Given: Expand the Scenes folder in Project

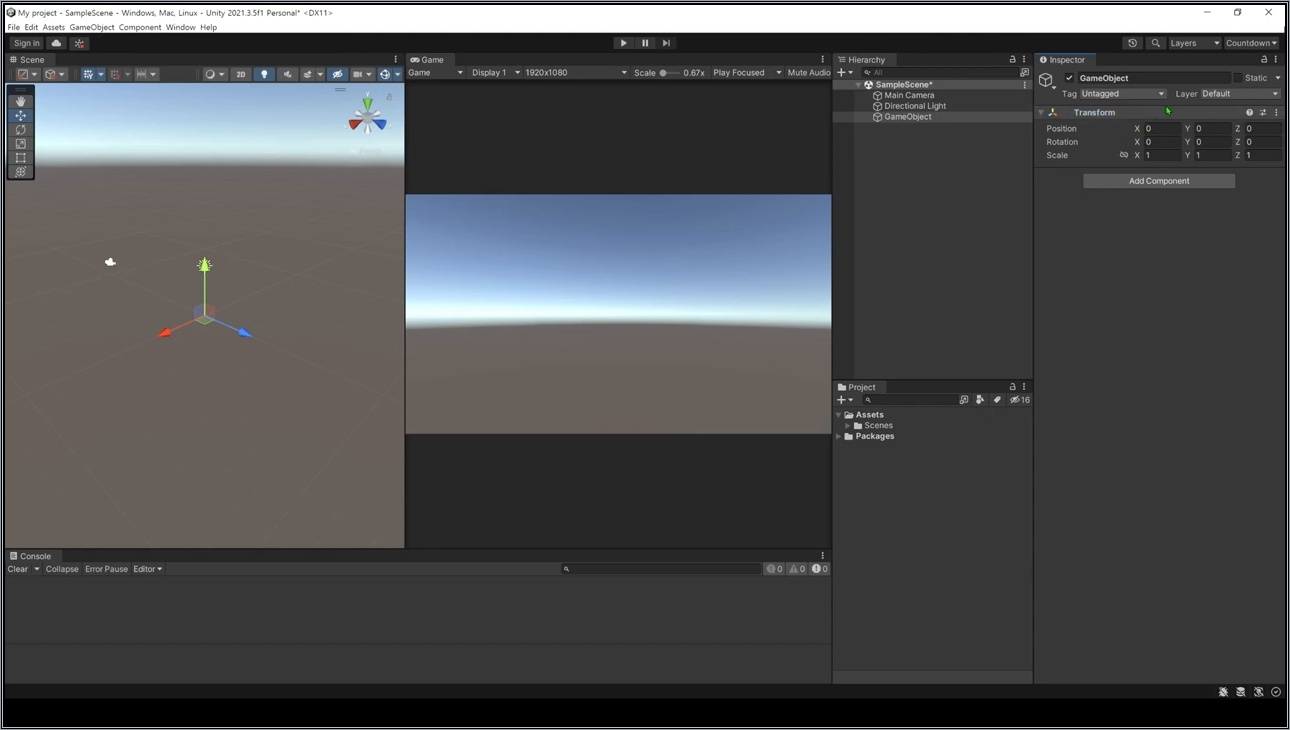Looking at the screenshot, I should click(848, 426).
